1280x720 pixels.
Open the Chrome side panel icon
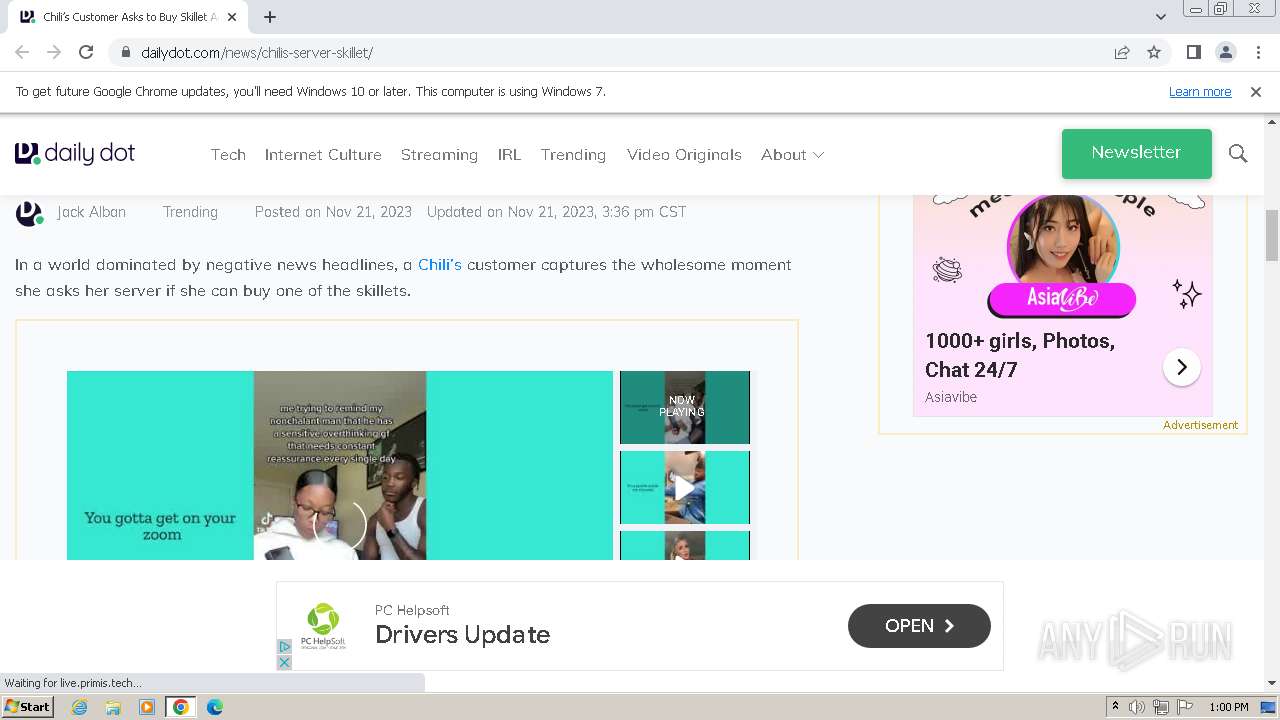click(1193, 52)
